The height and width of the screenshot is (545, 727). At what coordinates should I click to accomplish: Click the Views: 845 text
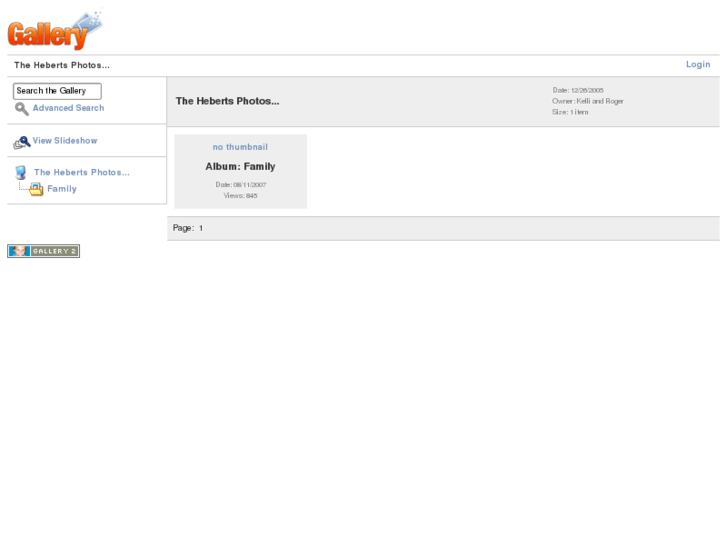point(240,196)
